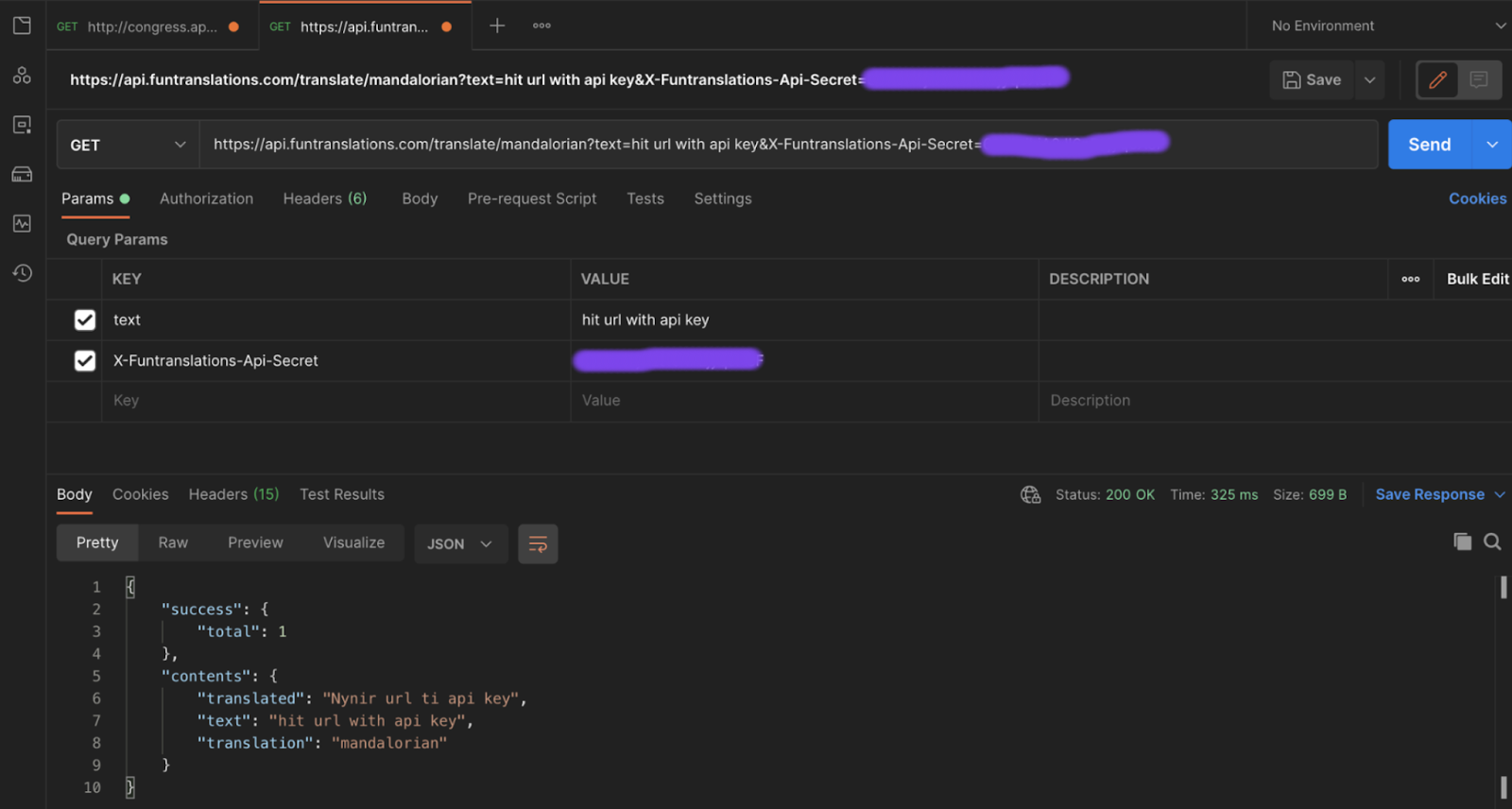Select the api.funtranslations request tab
1512x809 pixels.
tap(364, 26)
